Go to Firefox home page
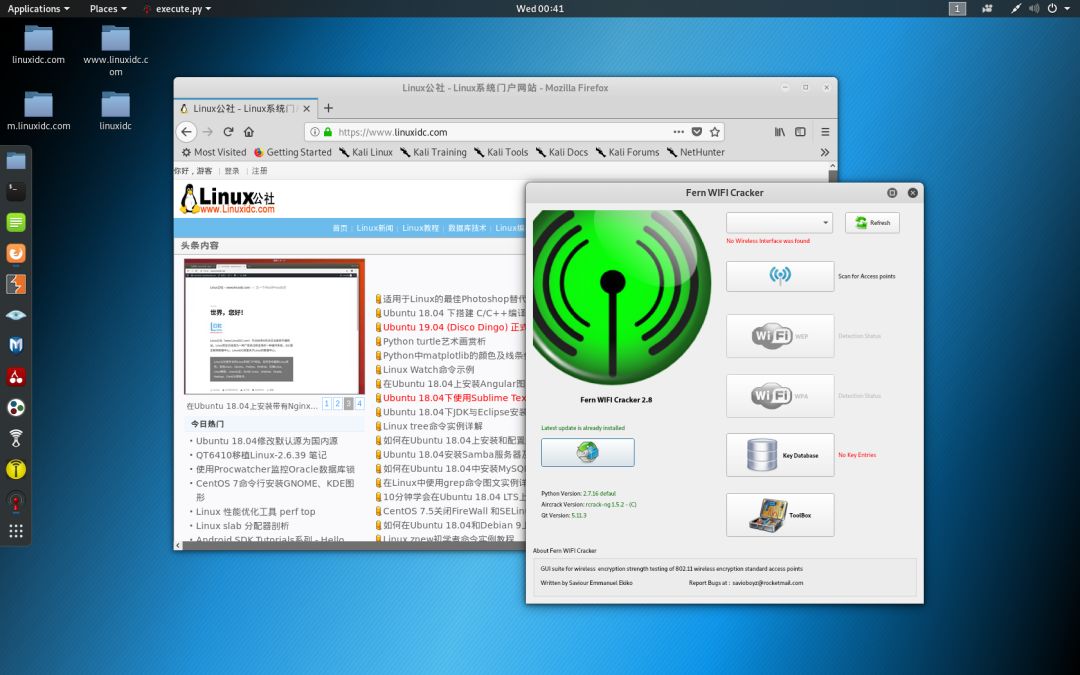The width and height of the screenshot is (1080, 675). tap(249, 132)
